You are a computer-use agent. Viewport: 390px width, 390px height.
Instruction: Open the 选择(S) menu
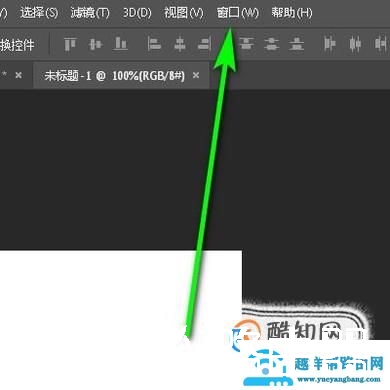[39, 13]
